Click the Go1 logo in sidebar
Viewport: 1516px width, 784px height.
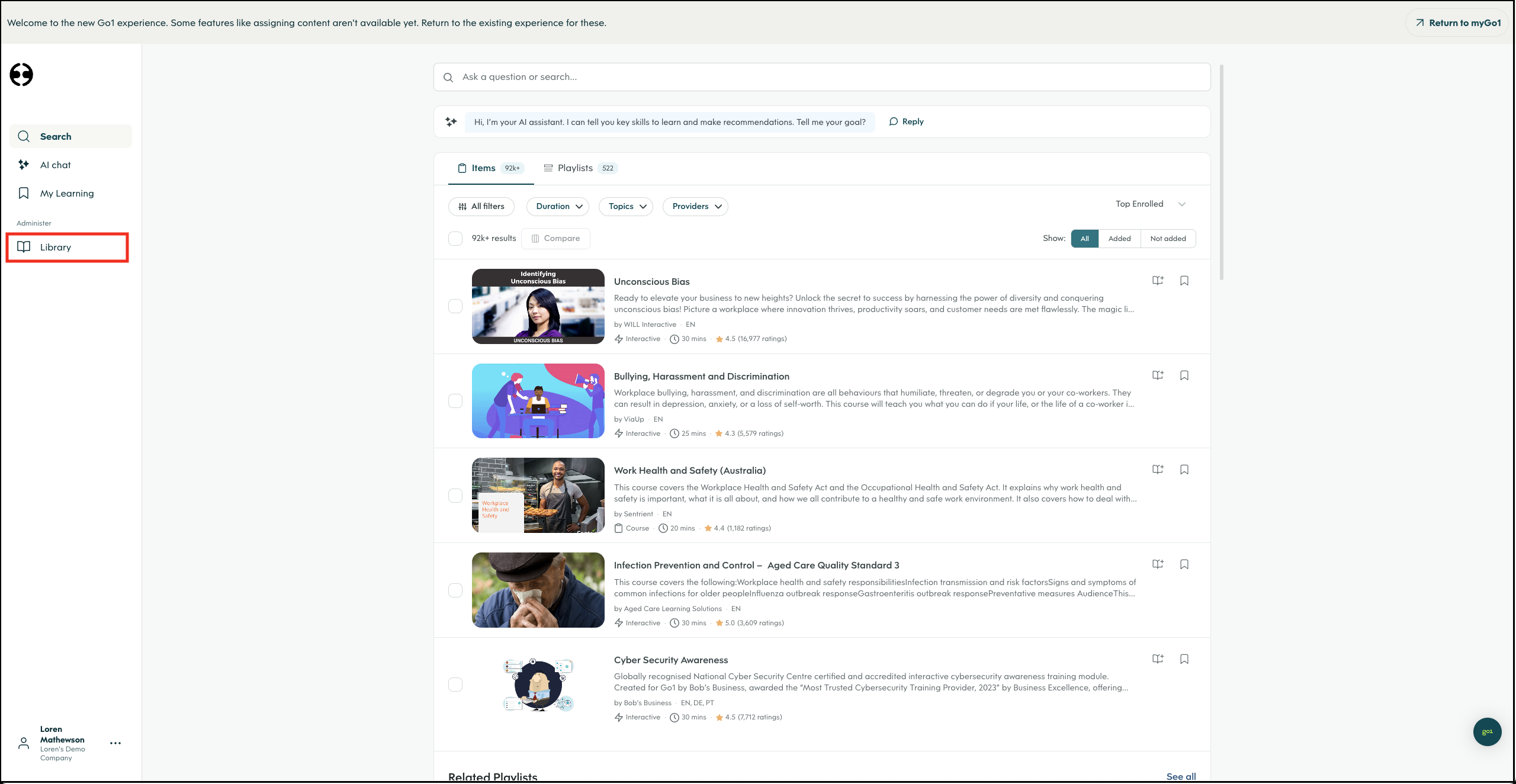pyautogui.click(x=21, y=75)
